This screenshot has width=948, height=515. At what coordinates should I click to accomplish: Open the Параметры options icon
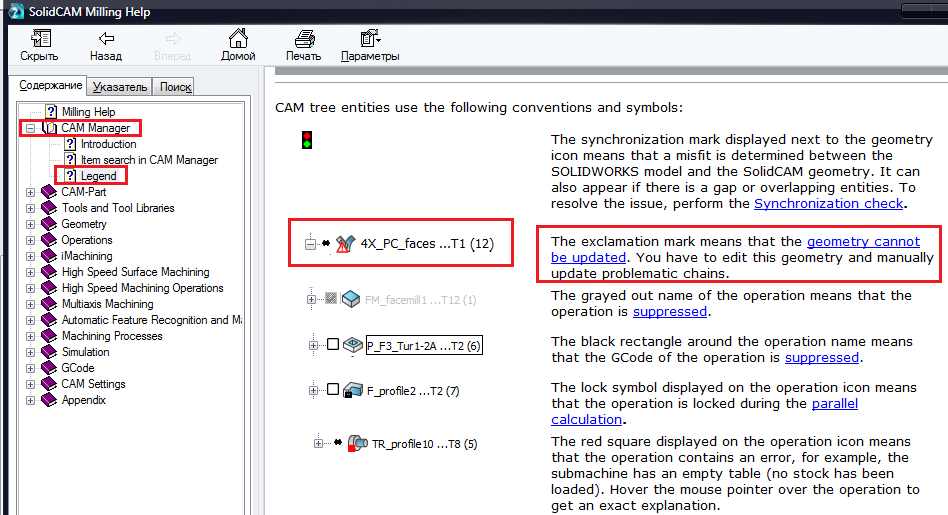tap(370, 39)
